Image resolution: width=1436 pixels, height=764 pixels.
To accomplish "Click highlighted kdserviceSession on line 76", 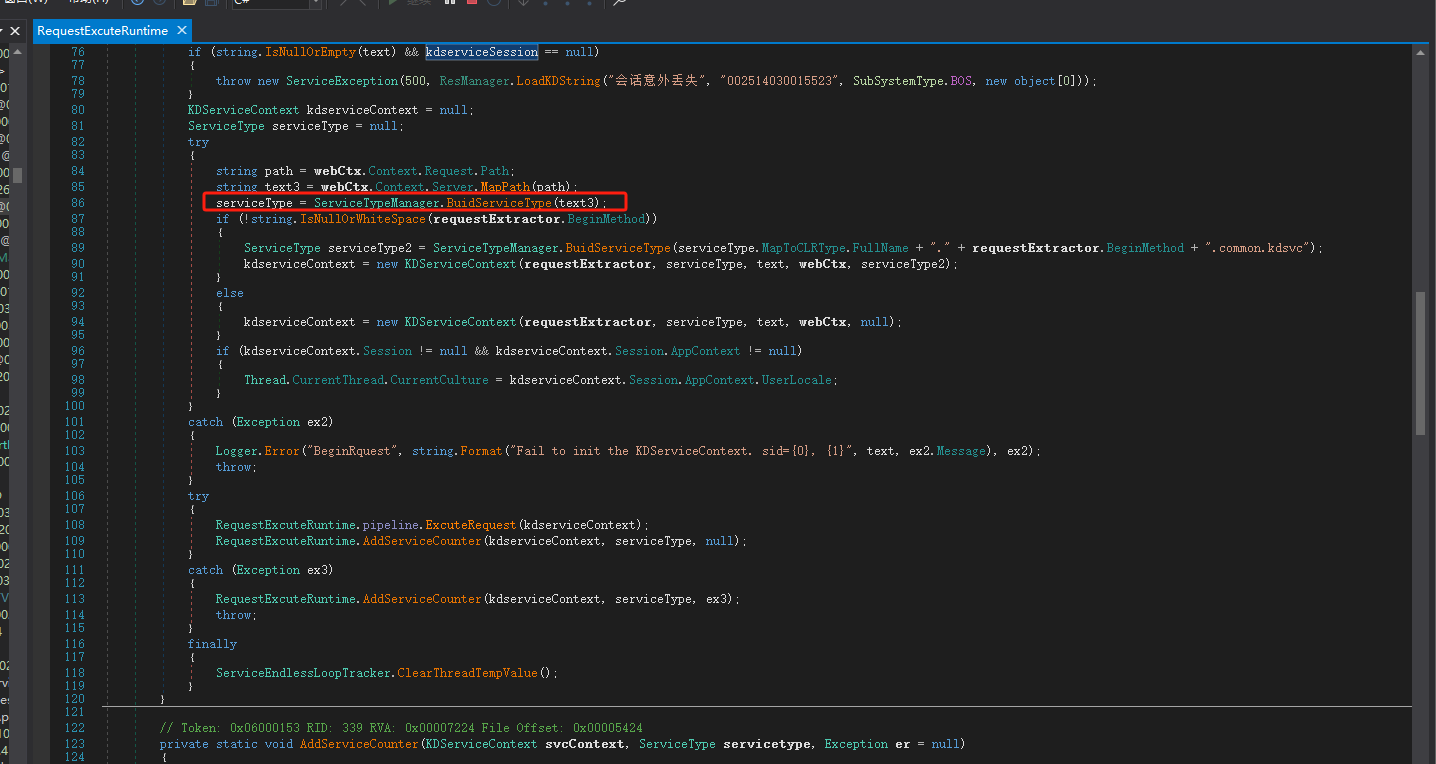I will [482, 51].
